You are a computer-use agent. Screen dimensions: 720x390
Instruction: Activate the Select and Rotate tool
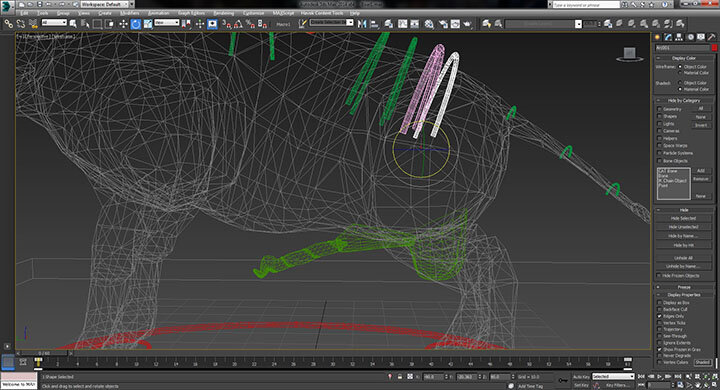point(135,24)
